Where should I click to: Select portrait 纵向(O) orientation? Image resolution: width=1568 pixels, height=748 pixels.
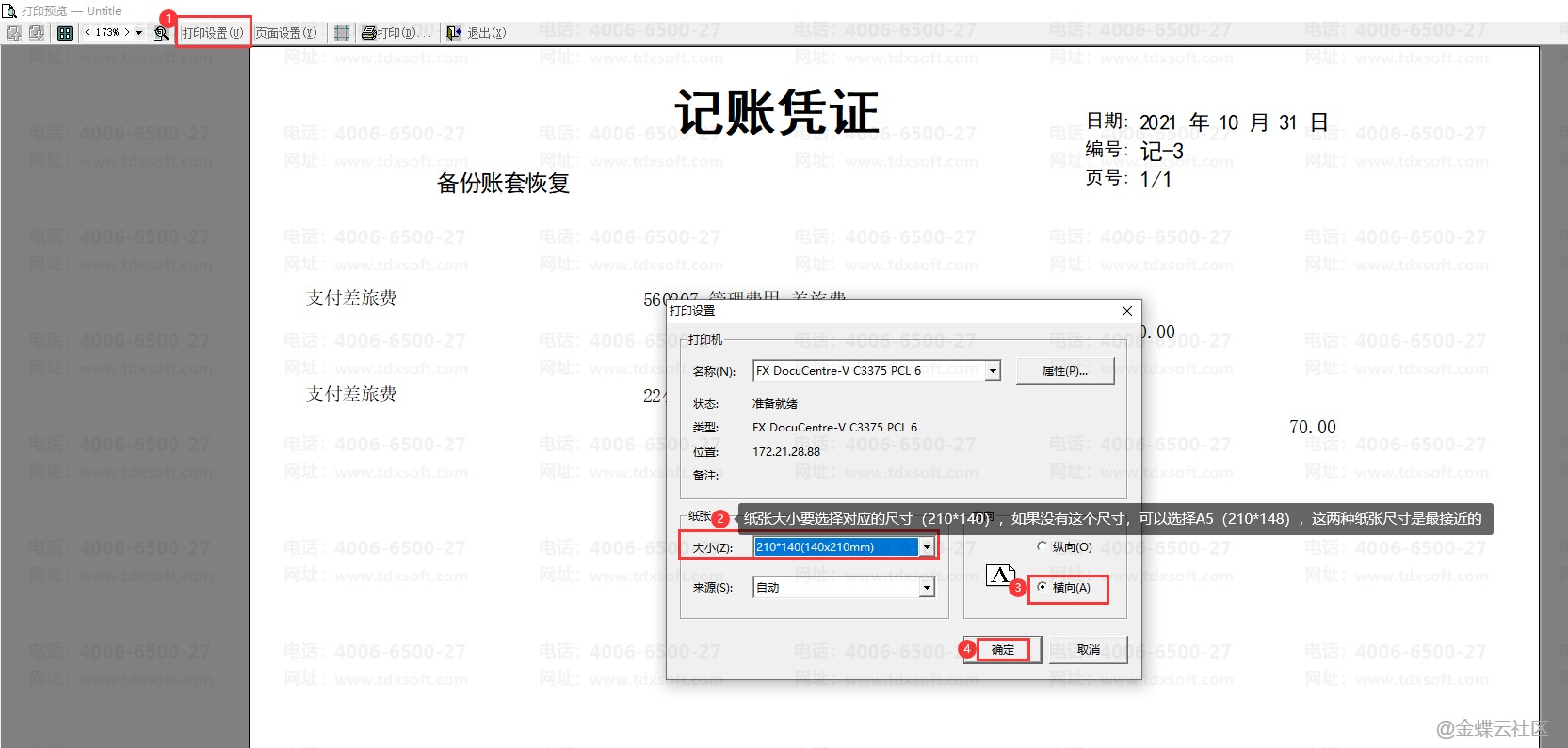[x=1064, y=546]
